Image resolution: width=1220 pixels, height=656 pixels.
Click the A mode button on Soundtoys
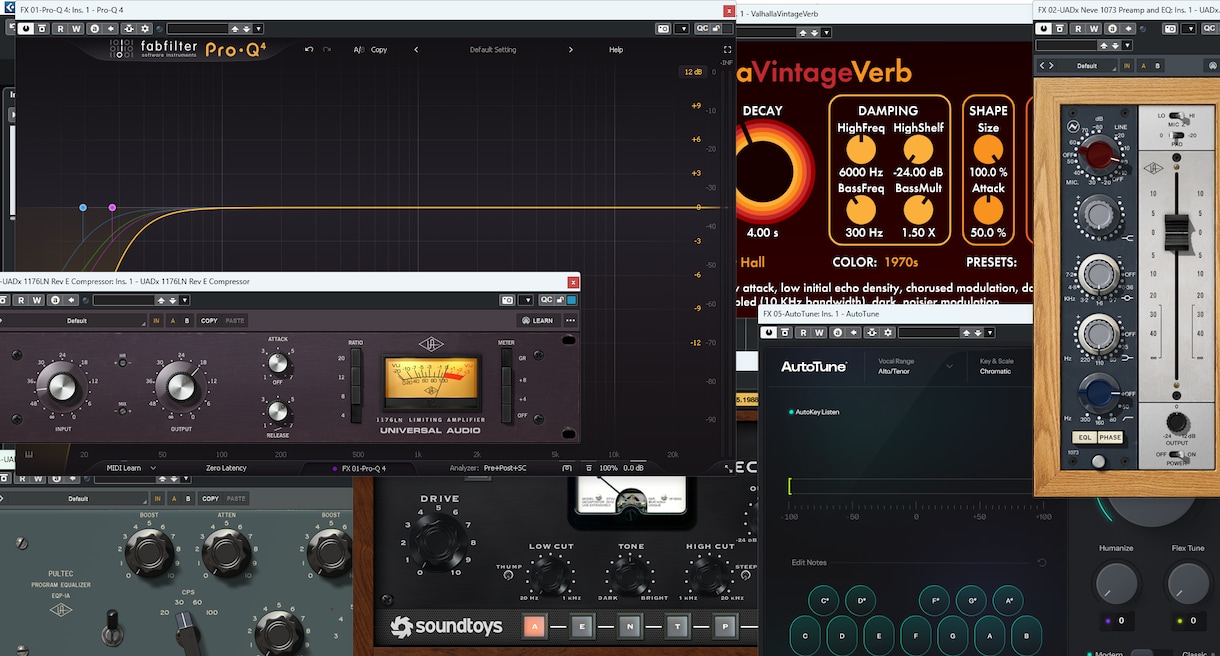[535, 627]
